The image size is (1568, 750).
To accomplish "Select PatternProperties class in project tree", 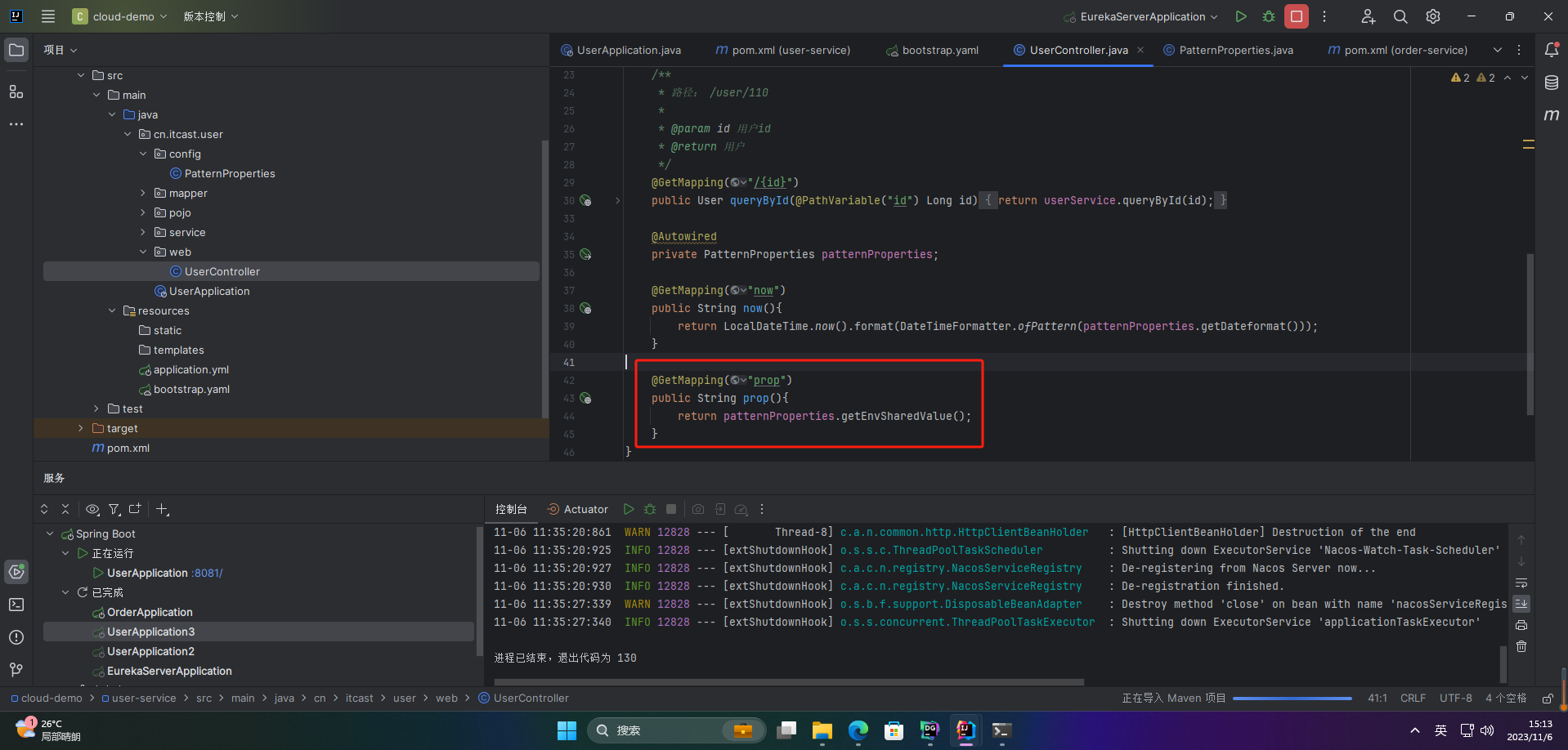I will (x=229, y=173).
